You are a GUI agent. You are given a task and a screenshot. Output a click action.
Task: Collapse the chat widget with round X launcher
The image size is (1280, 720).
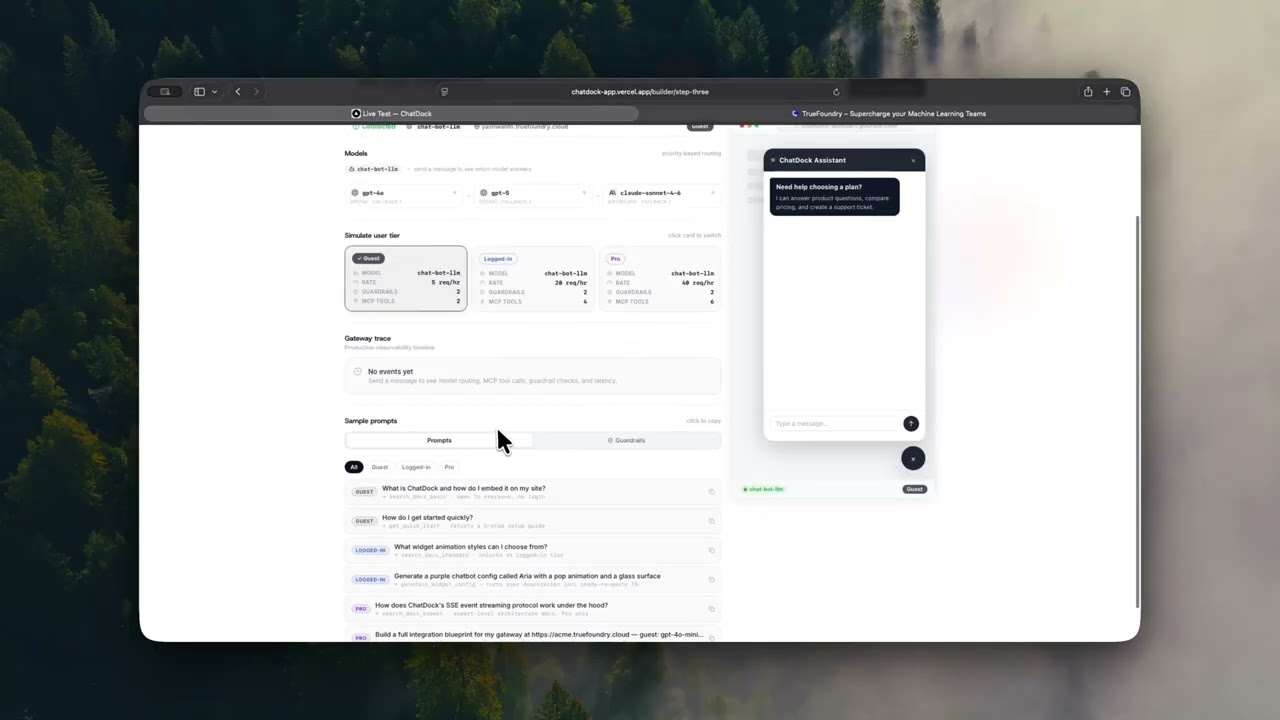(x=913, y=458)
